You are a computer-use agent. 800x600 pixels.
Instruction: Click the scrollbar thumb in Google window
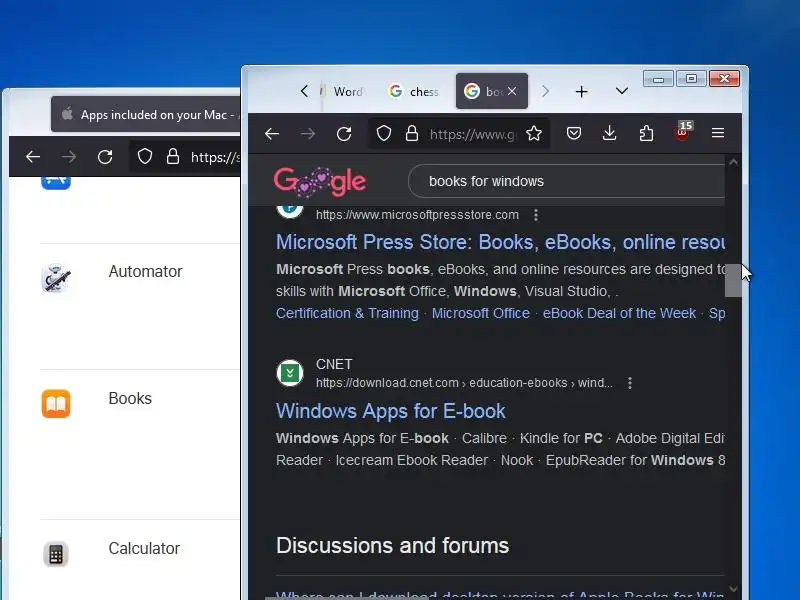pyautogui.click(x=733, y=280)
